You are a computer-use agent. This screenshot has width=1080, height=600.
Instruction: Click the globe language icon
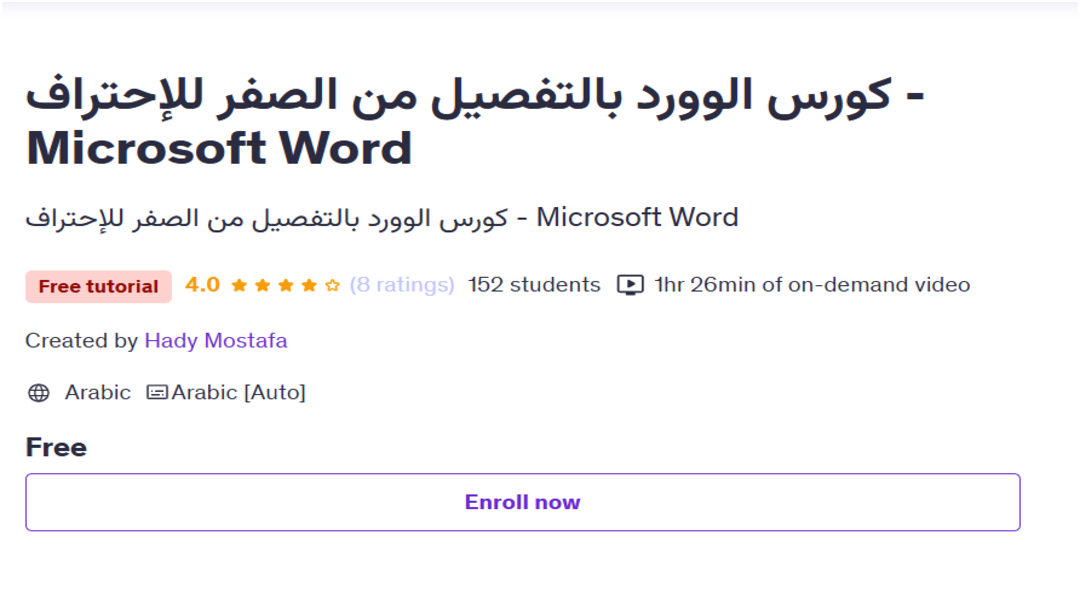(39, 393)
